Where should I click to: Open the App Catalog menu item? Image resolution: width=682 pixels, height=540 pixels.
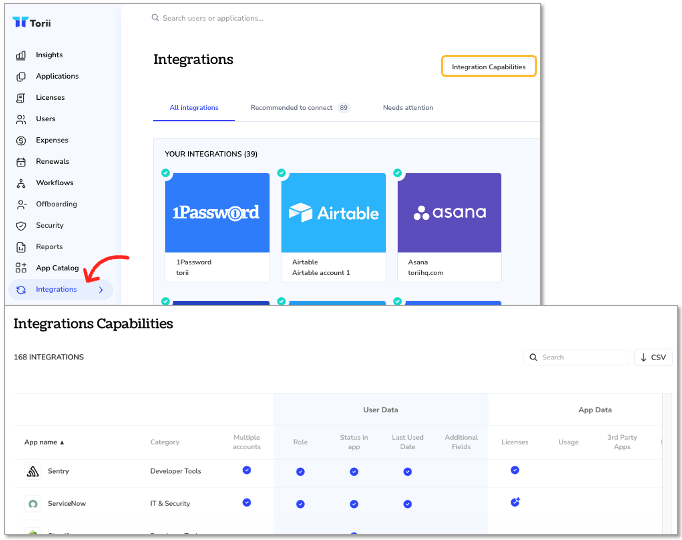pyautogui.click(x=57, y=268)
